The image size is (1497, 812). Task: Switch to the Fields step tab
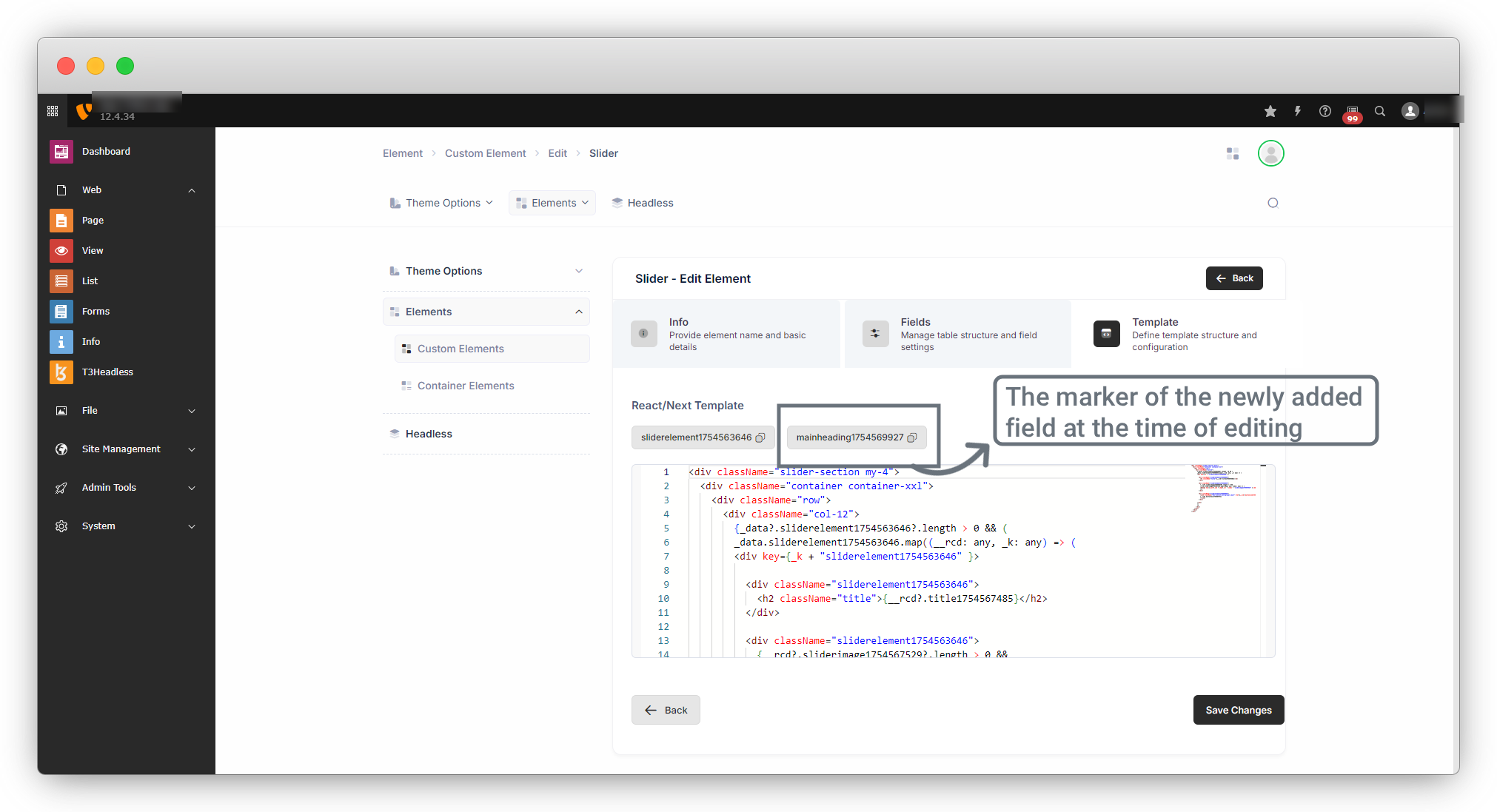click(x=957, y=334)
